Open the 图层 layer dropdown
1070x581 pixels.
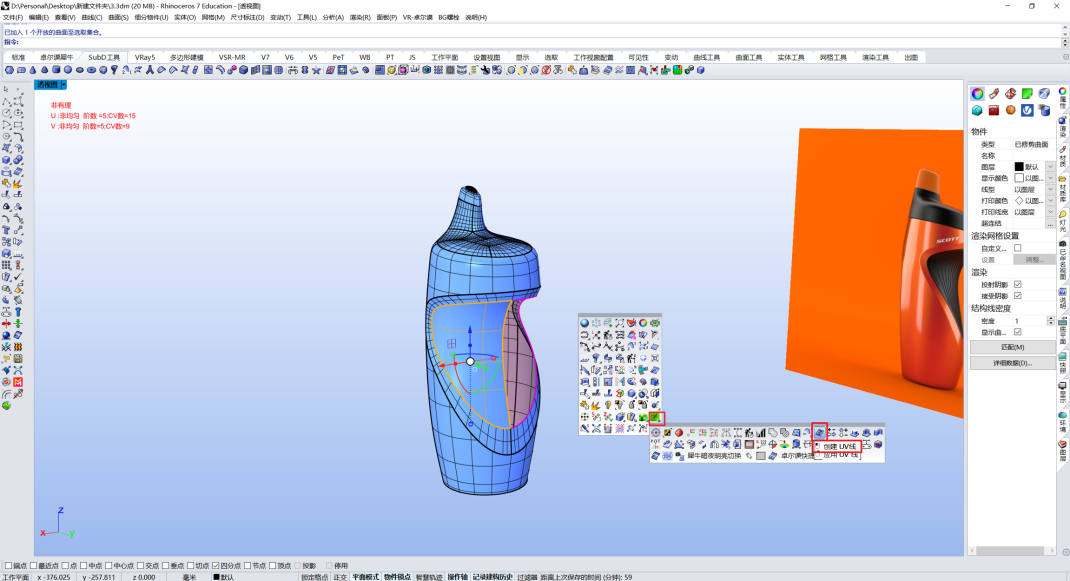[1050, 167]
